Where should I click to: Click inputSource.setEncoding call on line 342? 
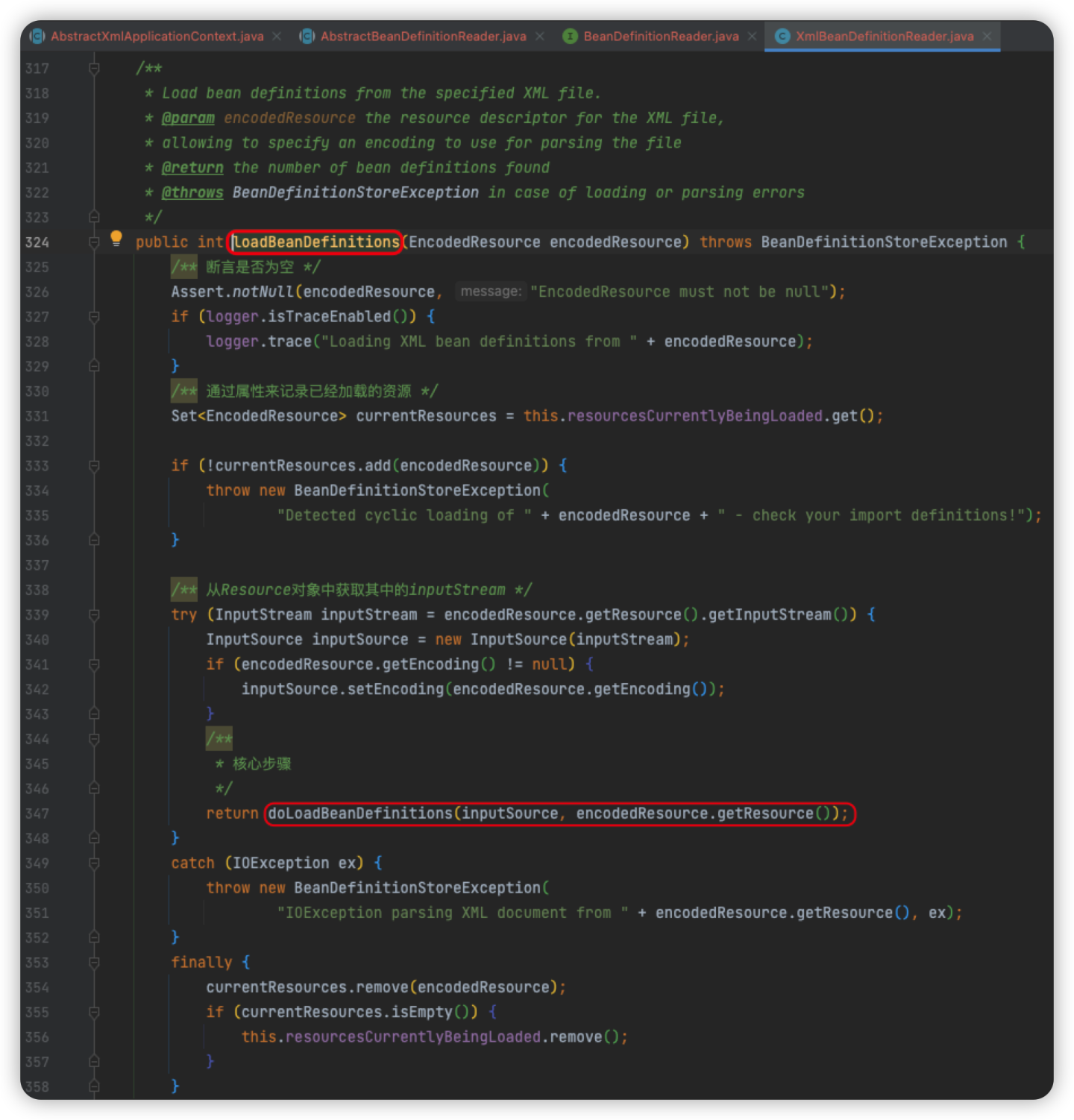click(x=342, y=689)
